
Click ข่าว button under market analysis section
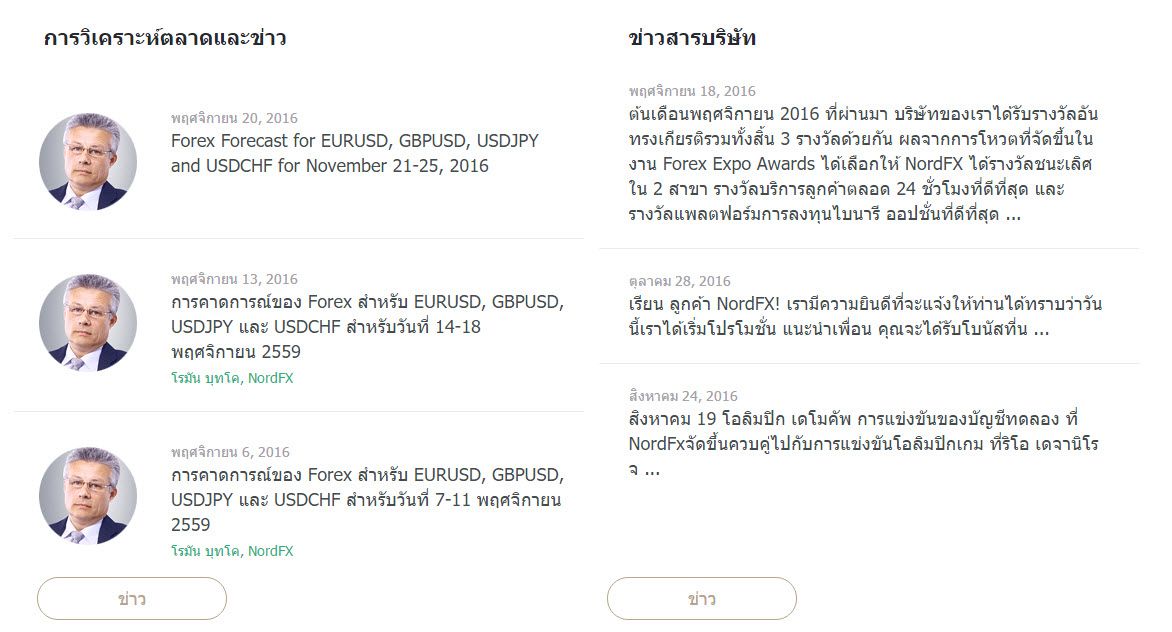click(x=132, y=598)
